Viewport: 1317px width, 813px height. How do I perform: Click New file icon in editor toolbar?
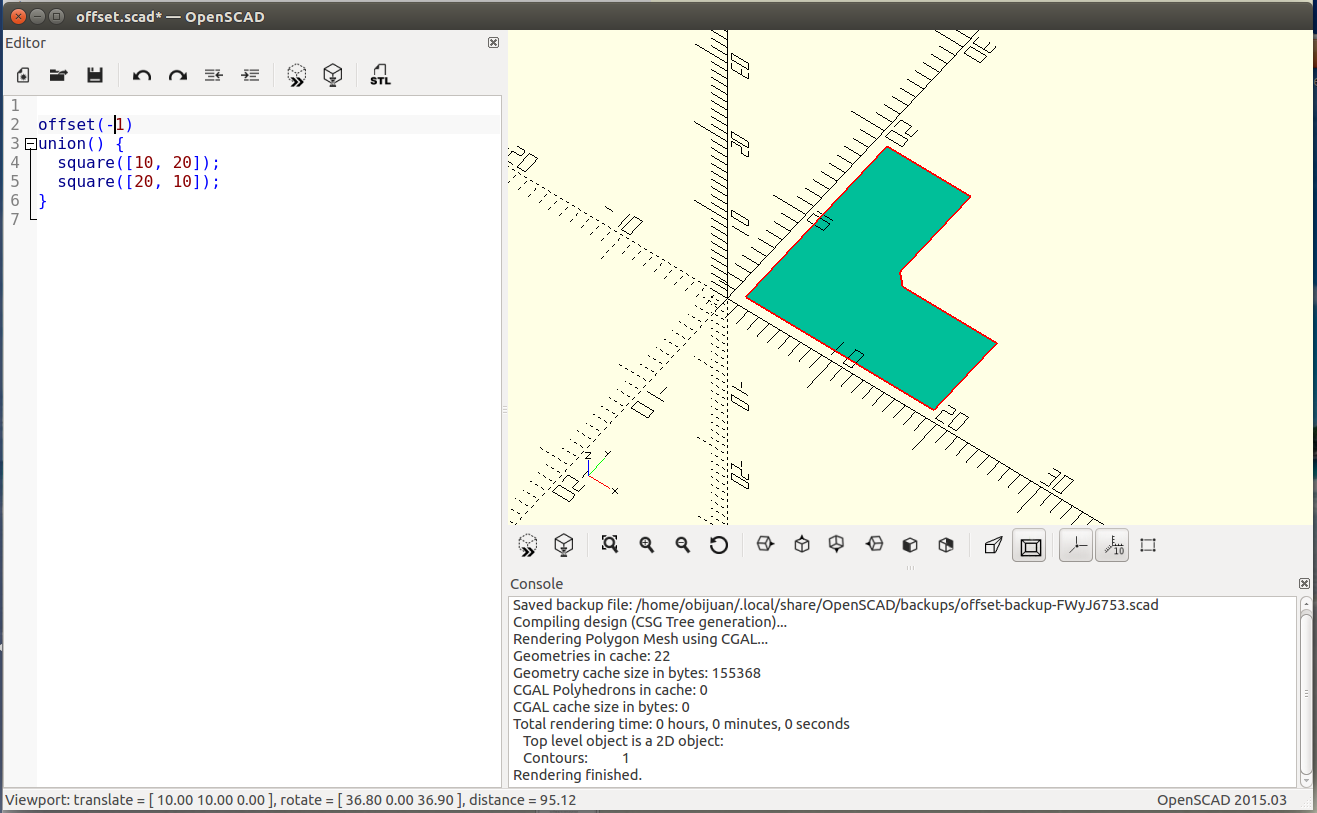click(23, 75)
